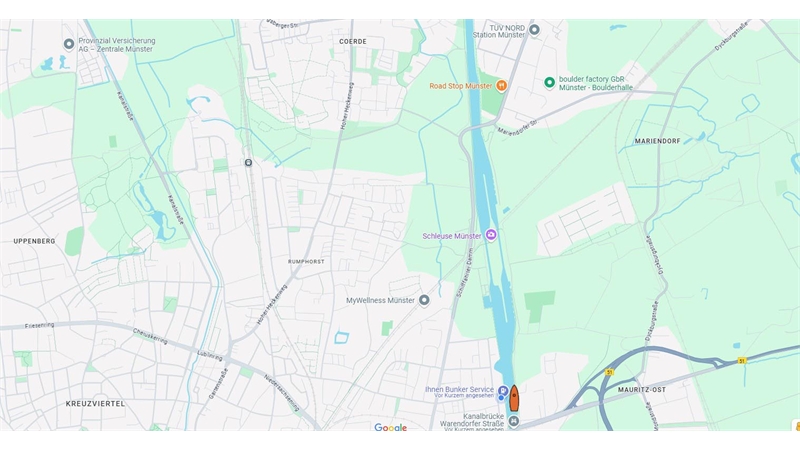This screenshot has height=450, width=800.
Task: Click the orange boat marker on the canal
Action: pyautogui.click(x=514, y=398)
